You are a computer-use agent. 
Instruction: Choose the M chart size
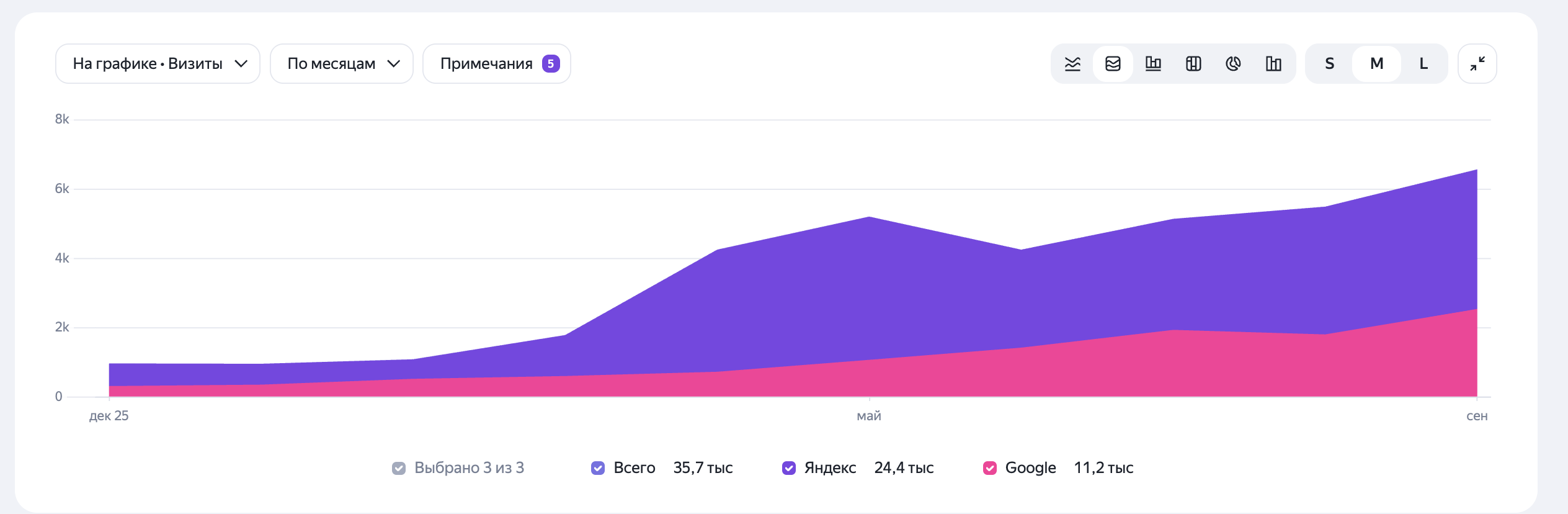pos(1376,63)
